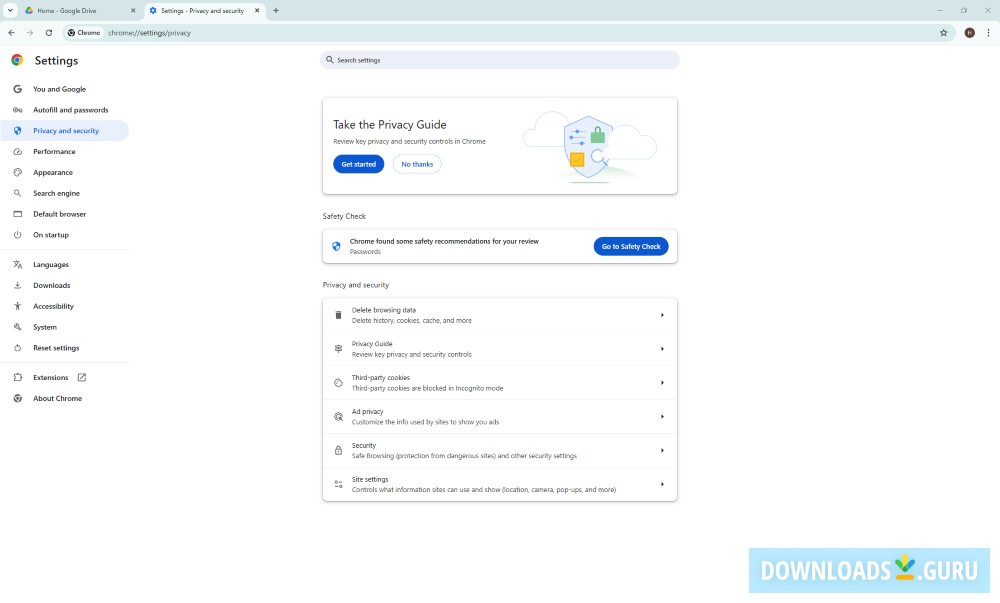Expand the Security row chevron
The image size is (1000, 603).
click(x=662, y=450)
